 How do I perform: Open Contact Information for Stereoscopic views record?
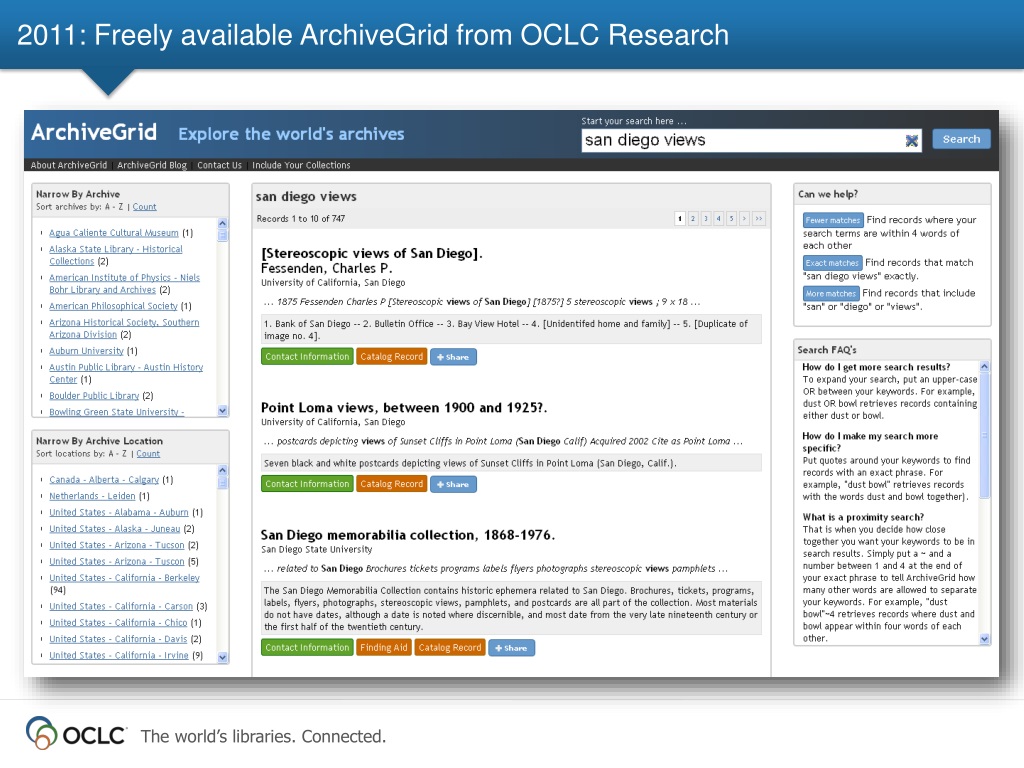[x=308, y=357]
